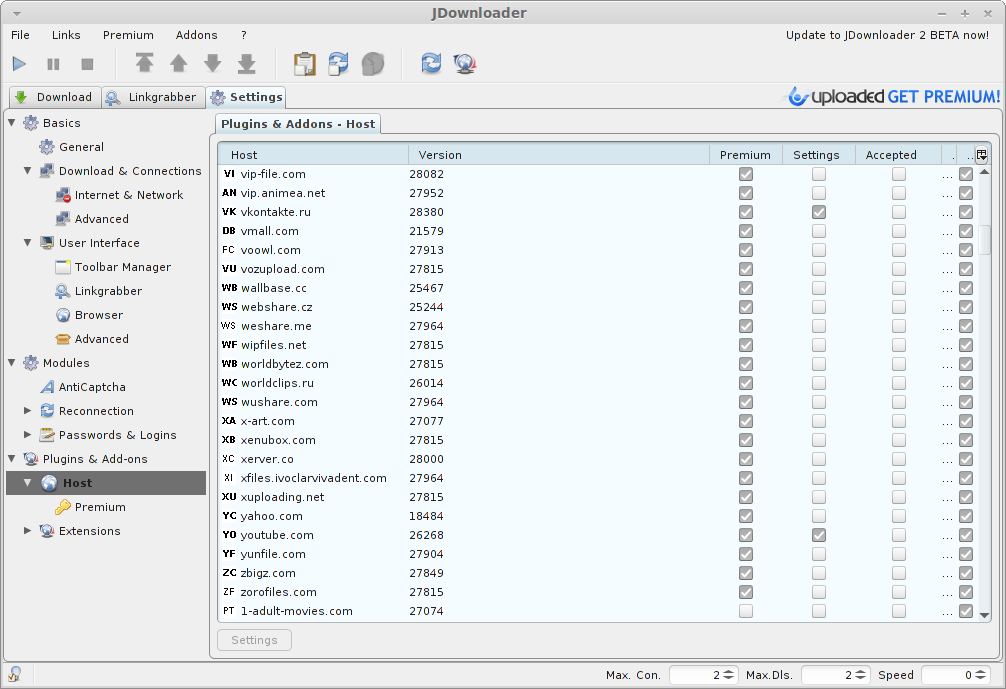Open the Links menu
The height and width of the screenshot is (689, 1006).
tap(66, 35)
